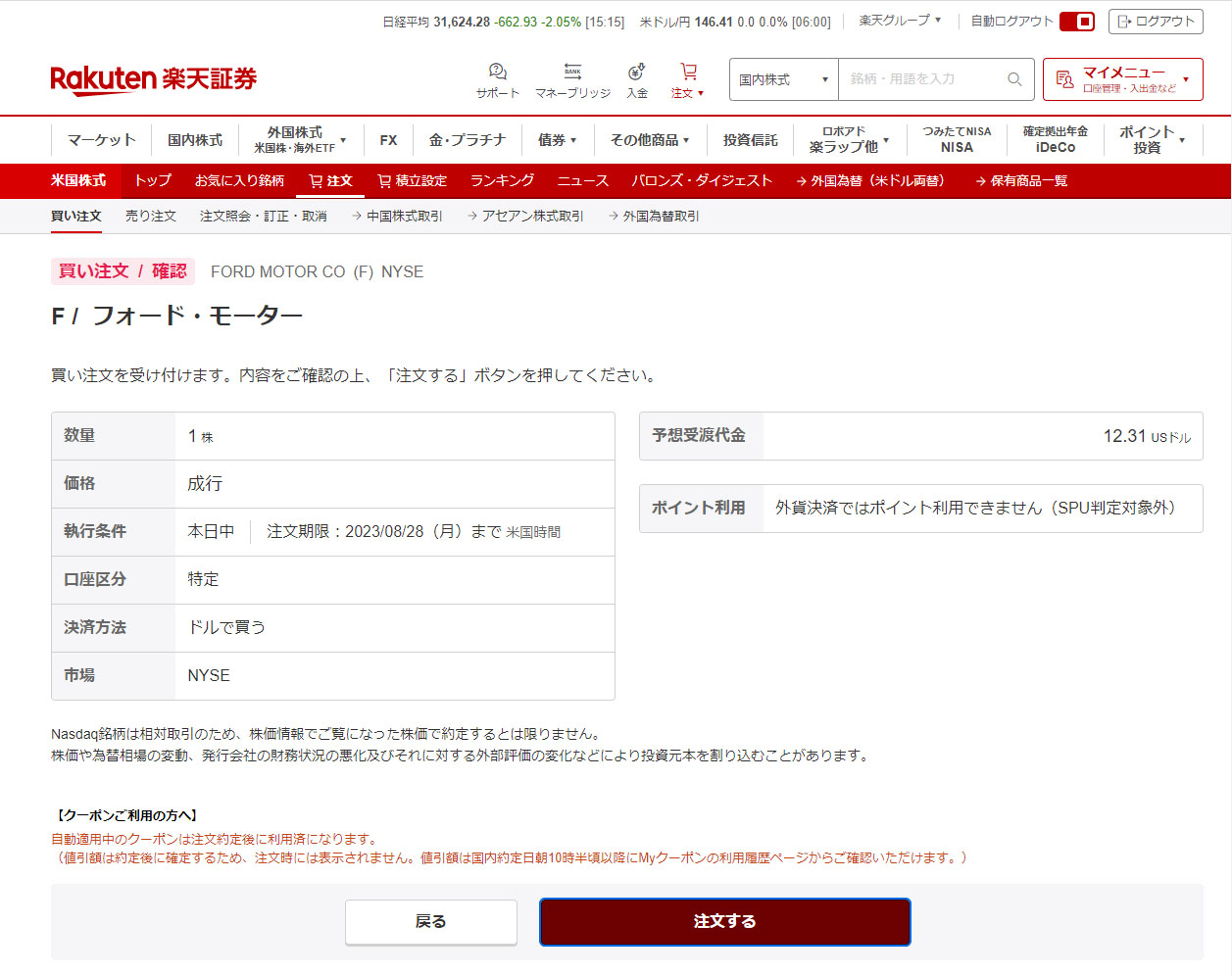
Task: Click the ログアウト logout button
Action: pyautogui.click(x=1156, y=22)
